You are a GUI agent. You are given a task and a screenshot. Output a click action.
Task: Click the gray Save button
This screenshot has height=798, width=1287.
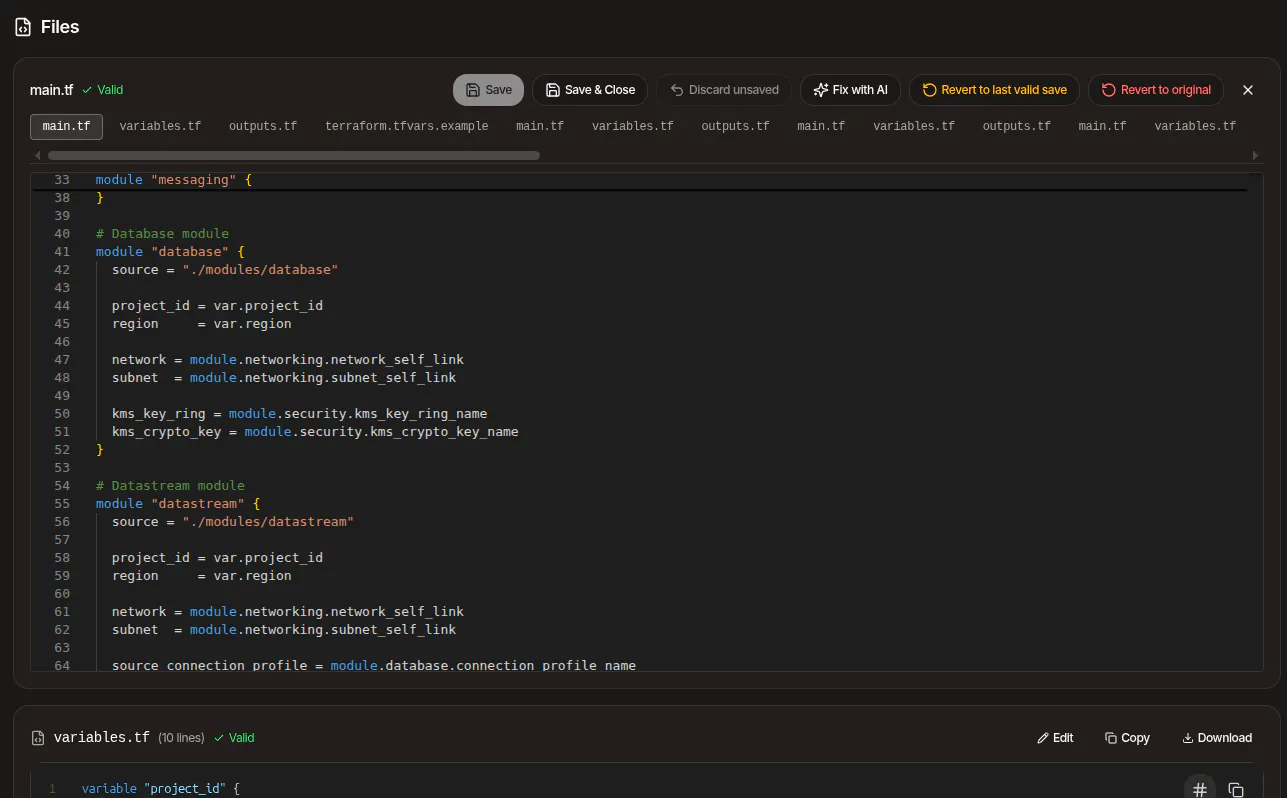pos(488,90)
